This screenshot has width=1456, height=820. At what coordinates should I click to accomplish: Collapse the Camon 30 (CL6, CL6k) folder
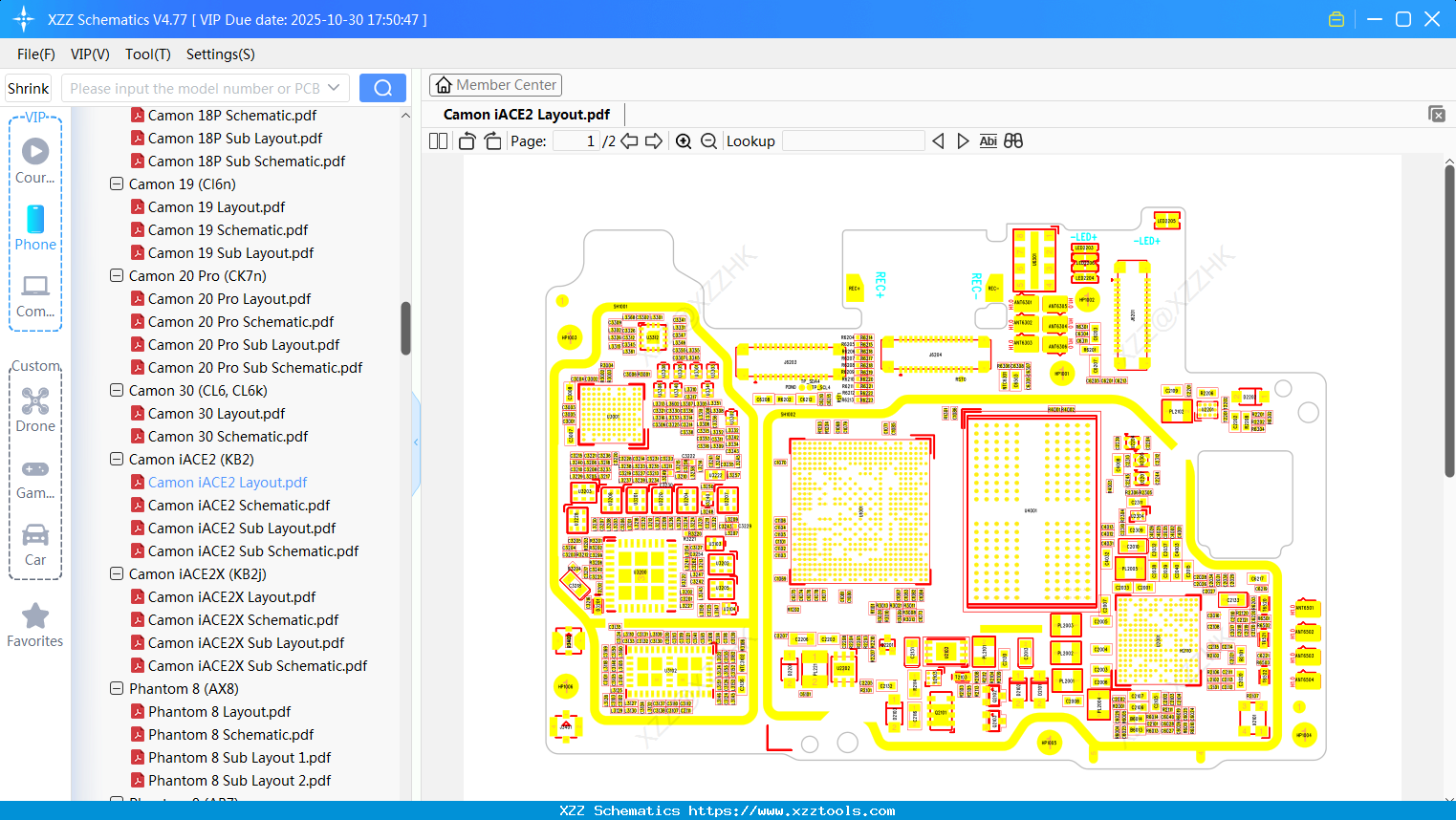point(117,390)
